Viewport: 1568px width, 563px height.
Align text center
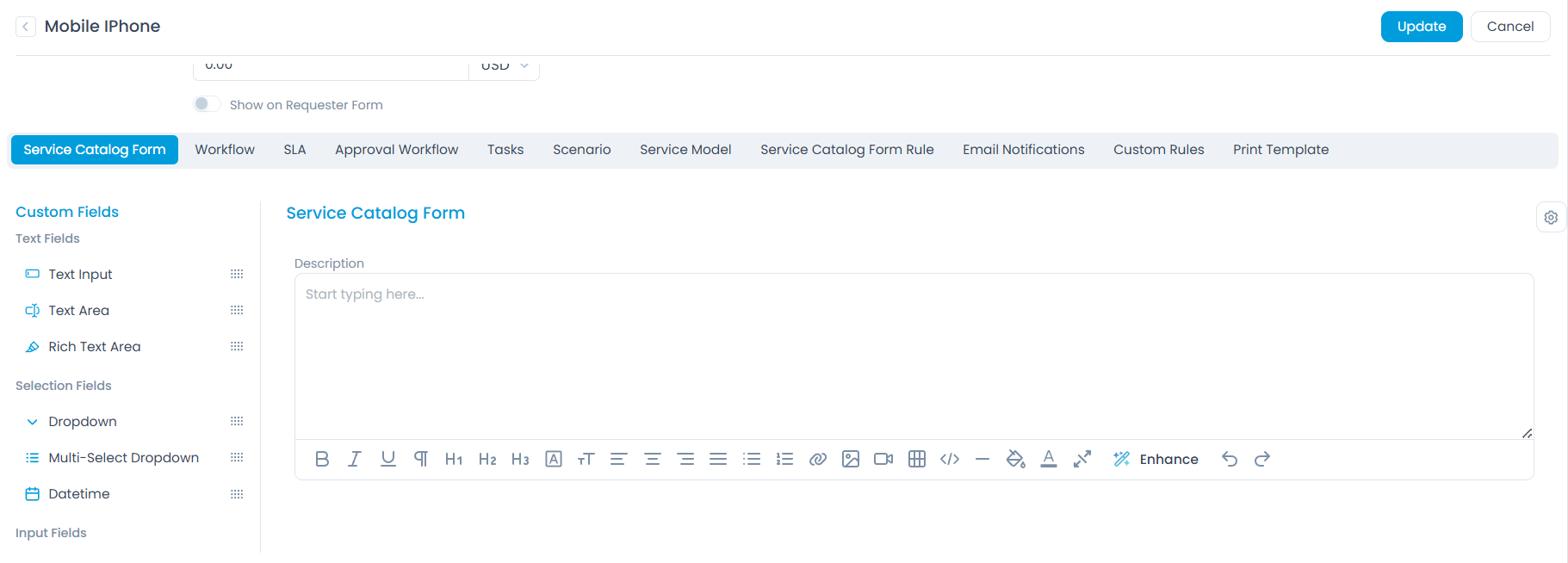tap(653, 460)
